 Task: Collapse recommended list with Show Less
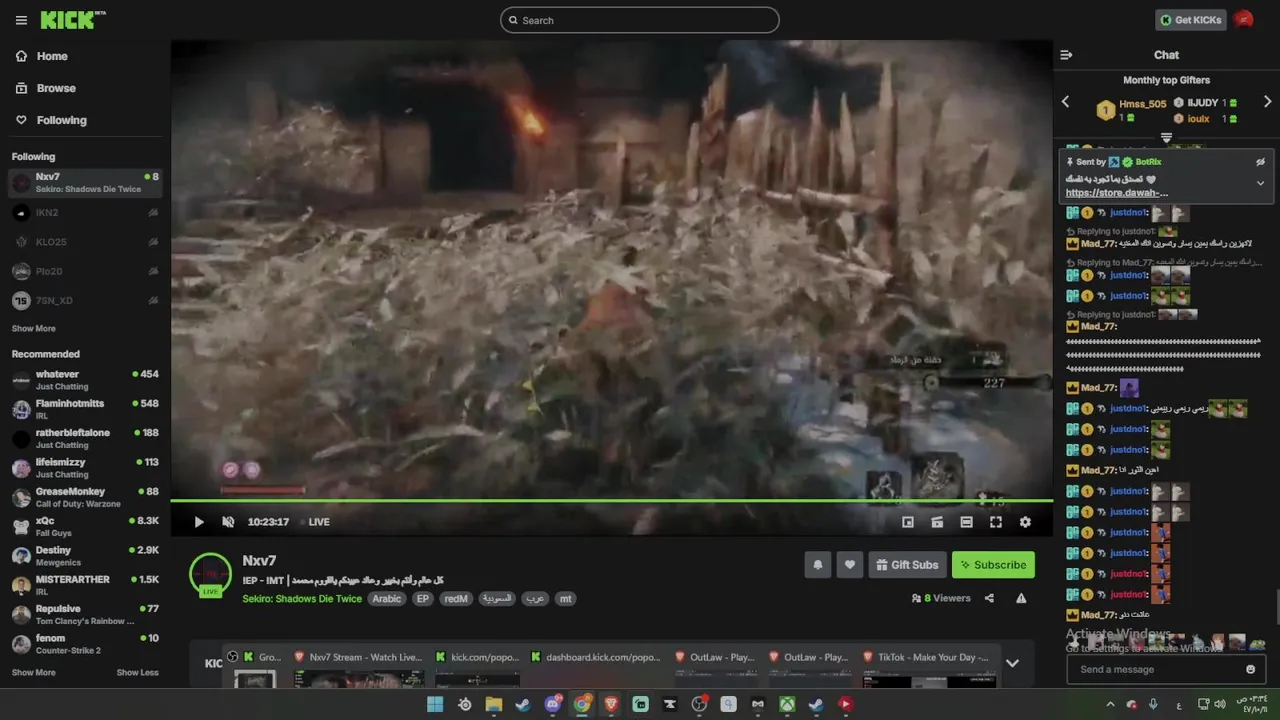point(138,672)
